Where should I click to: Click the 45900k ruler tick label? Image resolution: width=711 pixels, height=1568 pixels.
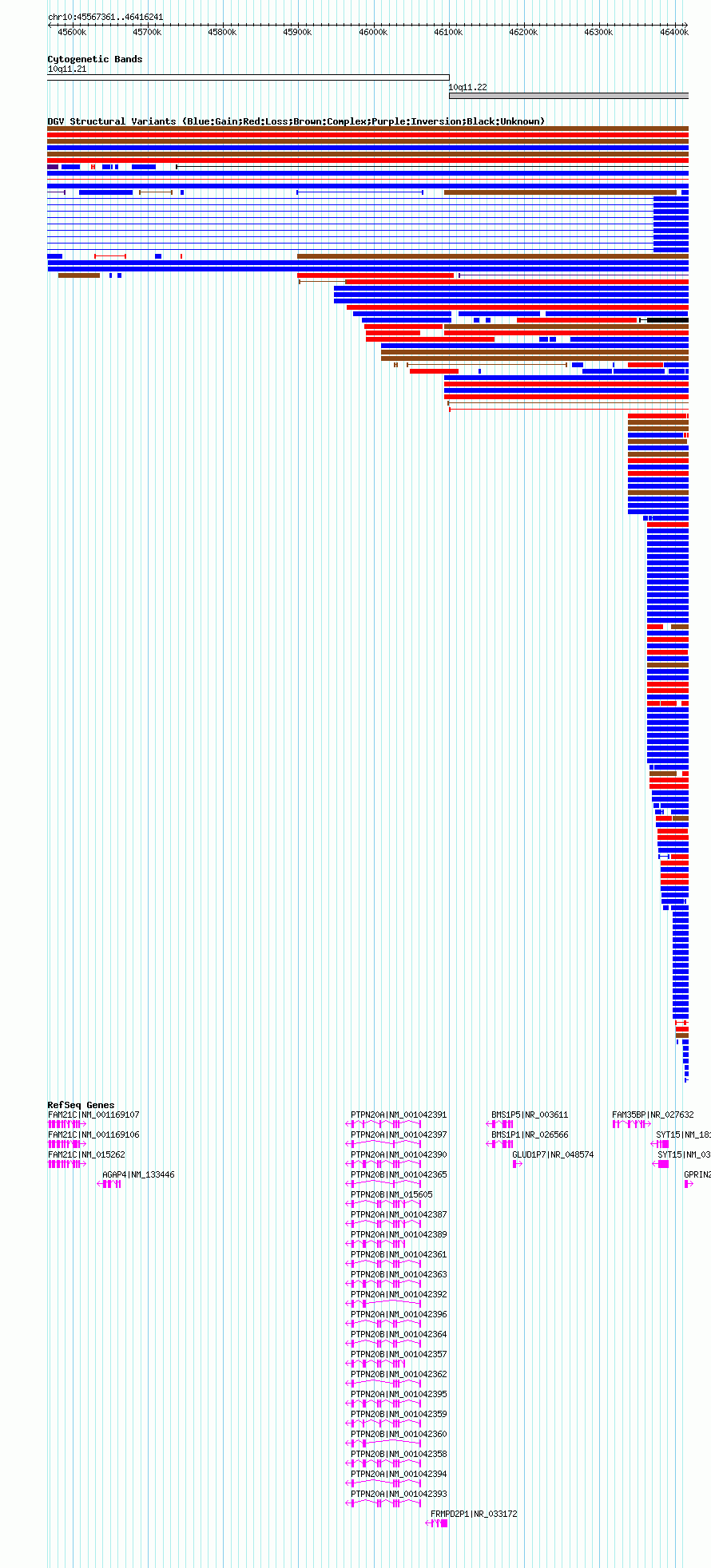pos(297,32)
